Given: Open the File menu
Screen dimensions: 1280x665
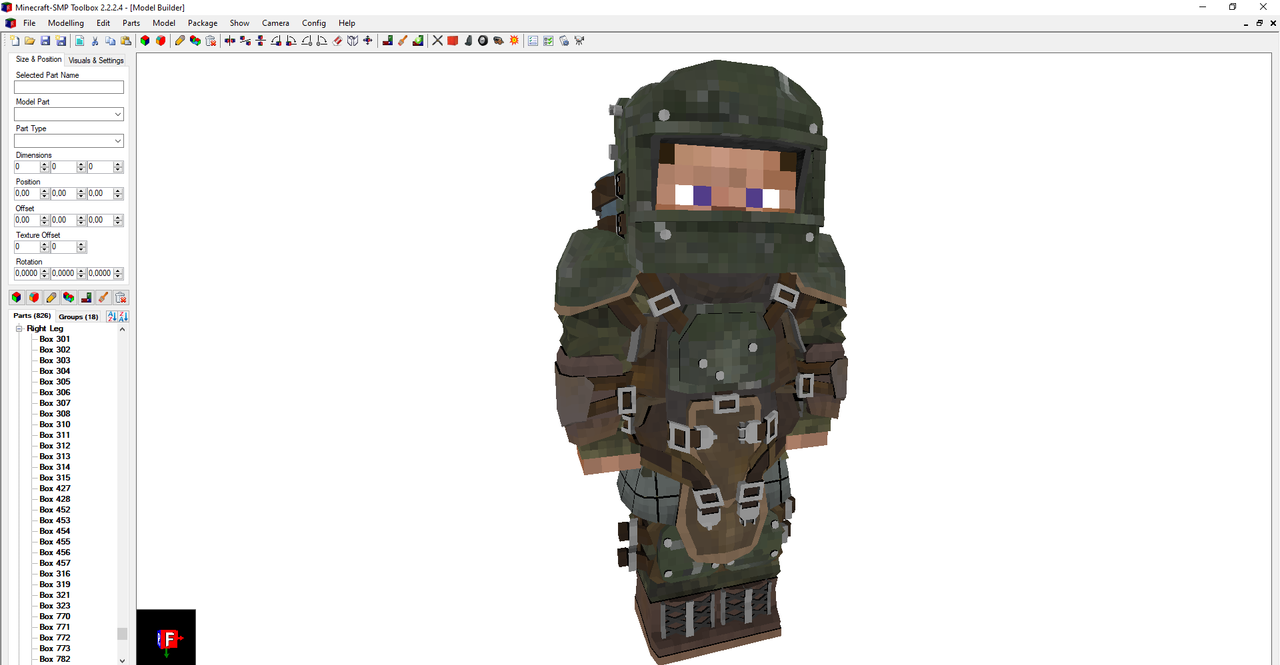Looking at the screenshot, I should (x=29, y=22).
